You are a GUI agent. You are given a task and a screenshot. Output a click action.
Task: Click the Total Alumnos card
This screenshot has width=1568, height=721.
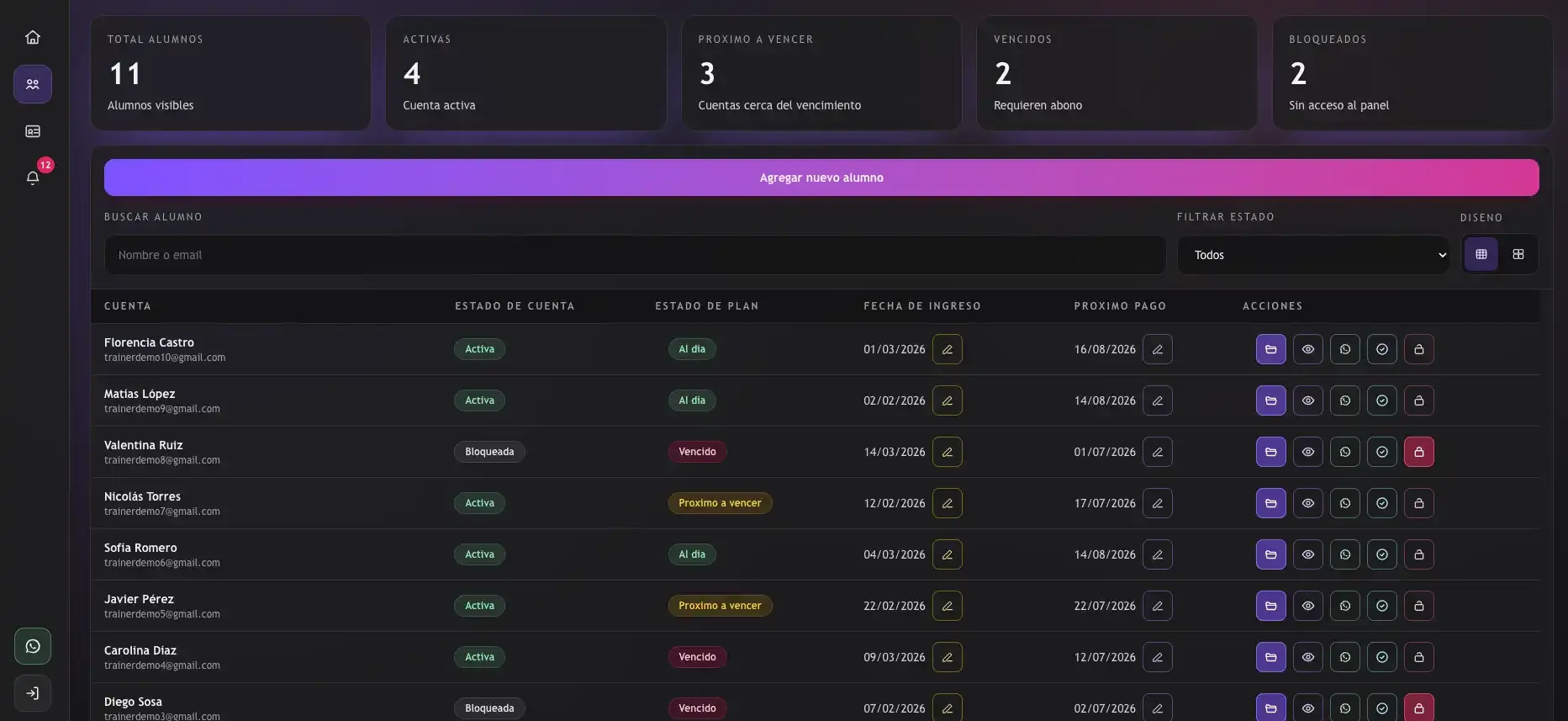[x=230, y=73]
